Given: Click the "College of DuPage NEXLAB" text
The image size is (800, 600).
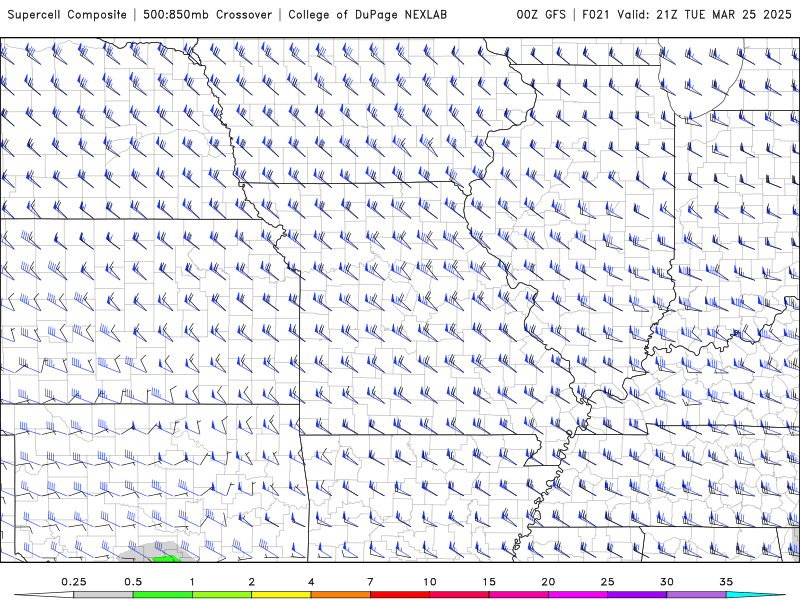Looking at the screenshot, I should (x=367, y=15).
